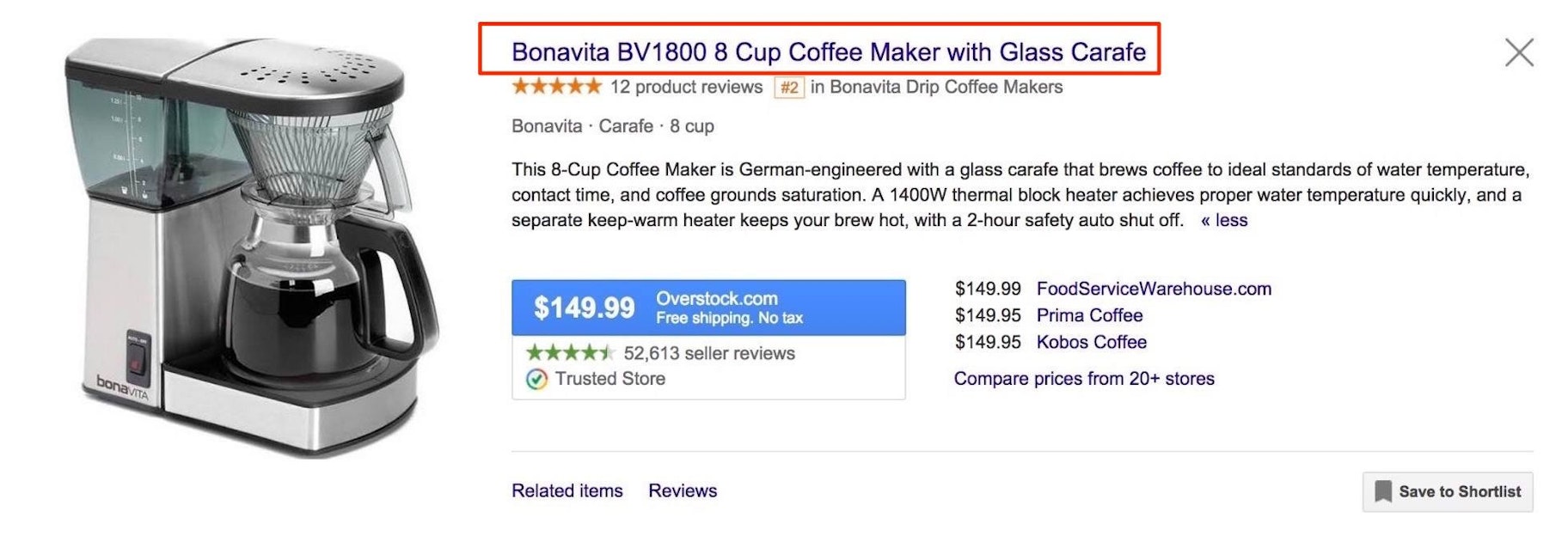Click the five-star product rating stars

coord(556,87)
